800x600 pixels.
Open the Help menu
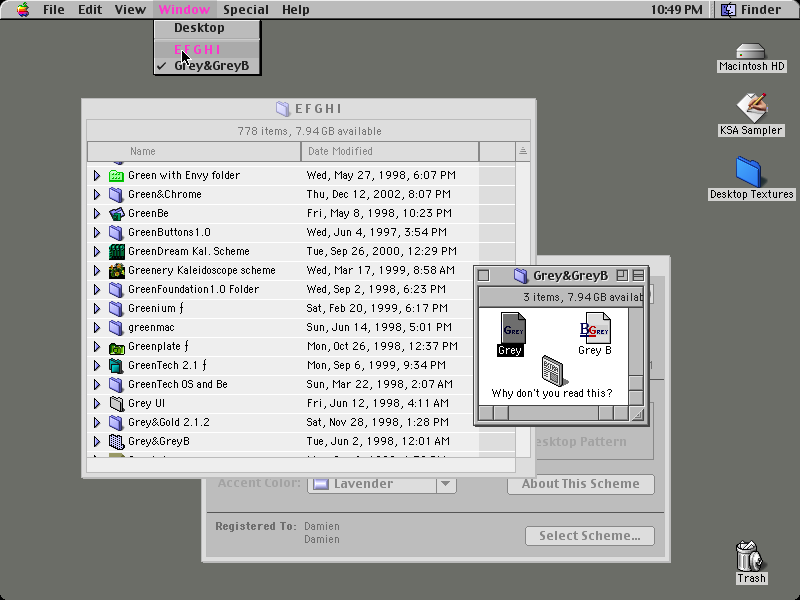pyautogui.click(x=296, y=9)
